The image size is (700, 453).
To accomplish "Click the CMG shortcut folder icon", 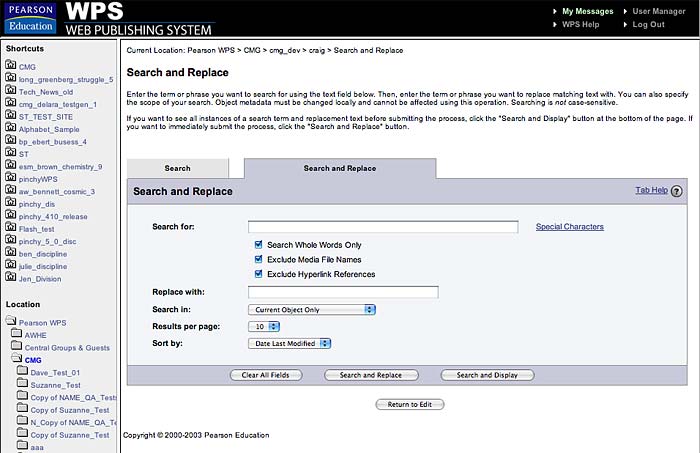I will click(x=11, y=65).
